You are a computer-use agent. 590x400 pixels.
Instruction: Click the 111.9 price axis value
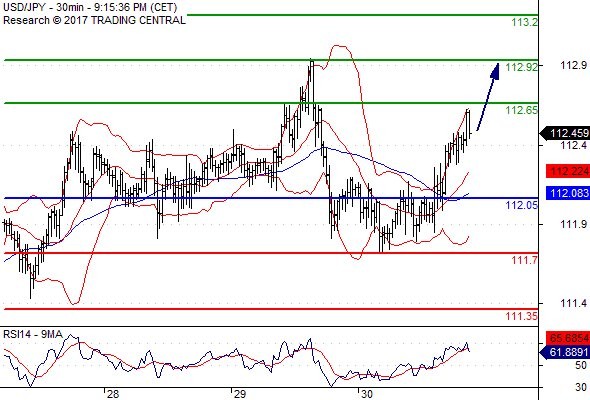pos(573,224)
